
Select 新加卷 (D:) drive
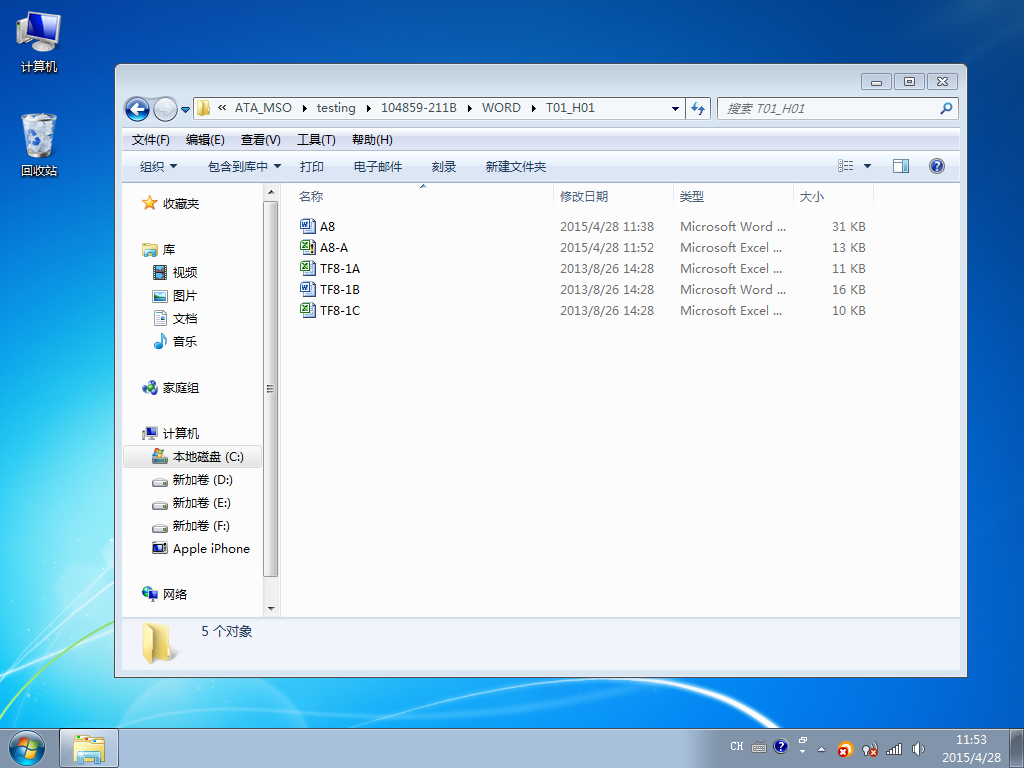(193, 480)
